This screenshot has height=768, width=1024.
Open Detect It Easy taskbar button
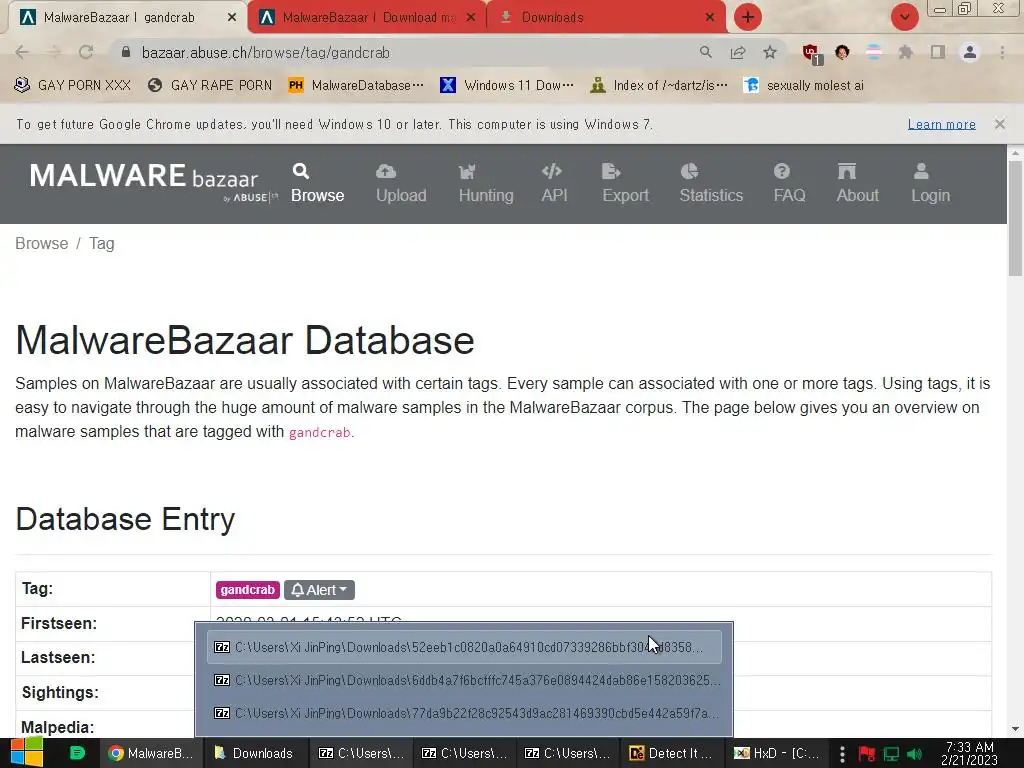point(671,753)
